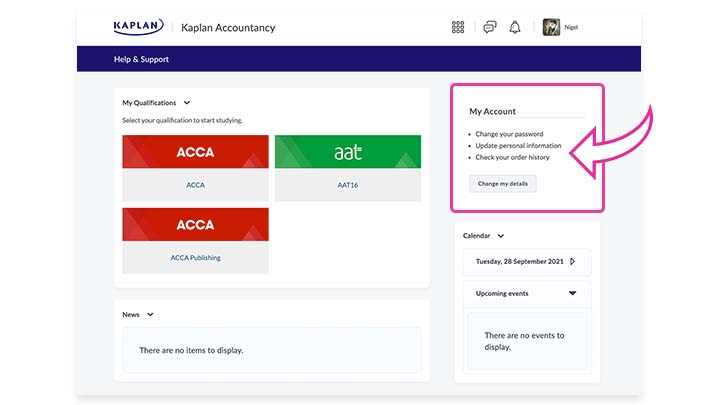720x405 pixels.
Task: Expand the Calendar chevron
Action: (x=501, y=236)
